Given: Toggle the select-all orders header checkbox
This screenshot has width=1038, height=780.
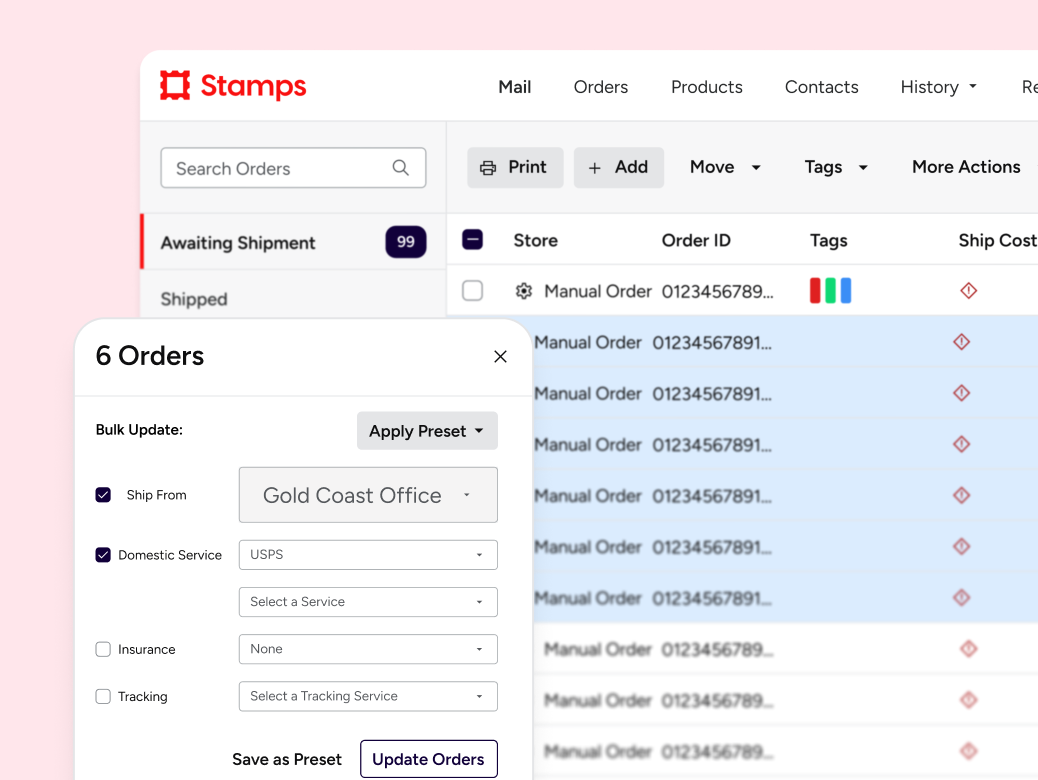Looking at the screenshot, I should [473, 240].
